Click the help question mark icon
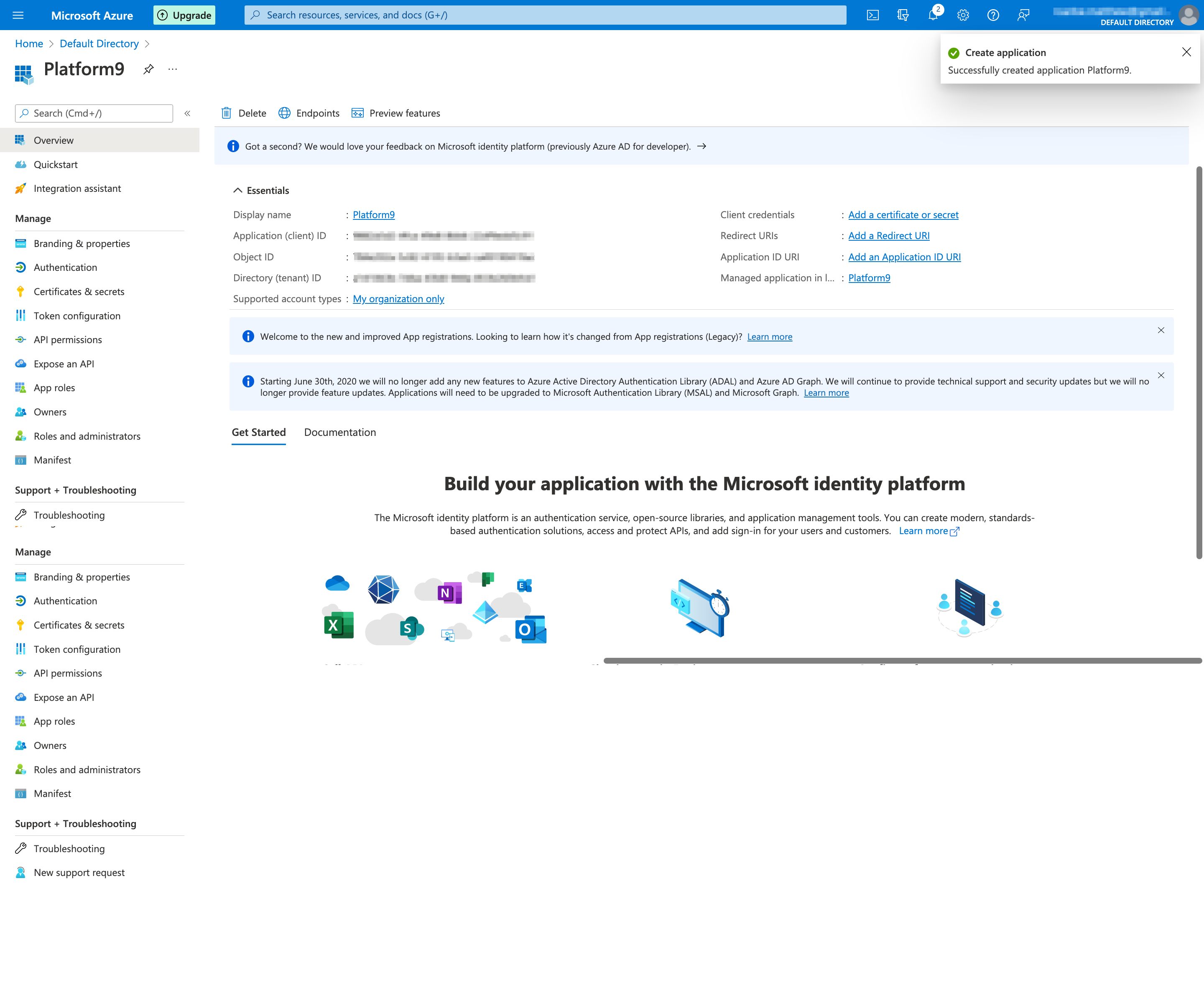Image resolution: width=1204 pixels, height=998 pixels. pyautogui.click(x=993, y=15)
